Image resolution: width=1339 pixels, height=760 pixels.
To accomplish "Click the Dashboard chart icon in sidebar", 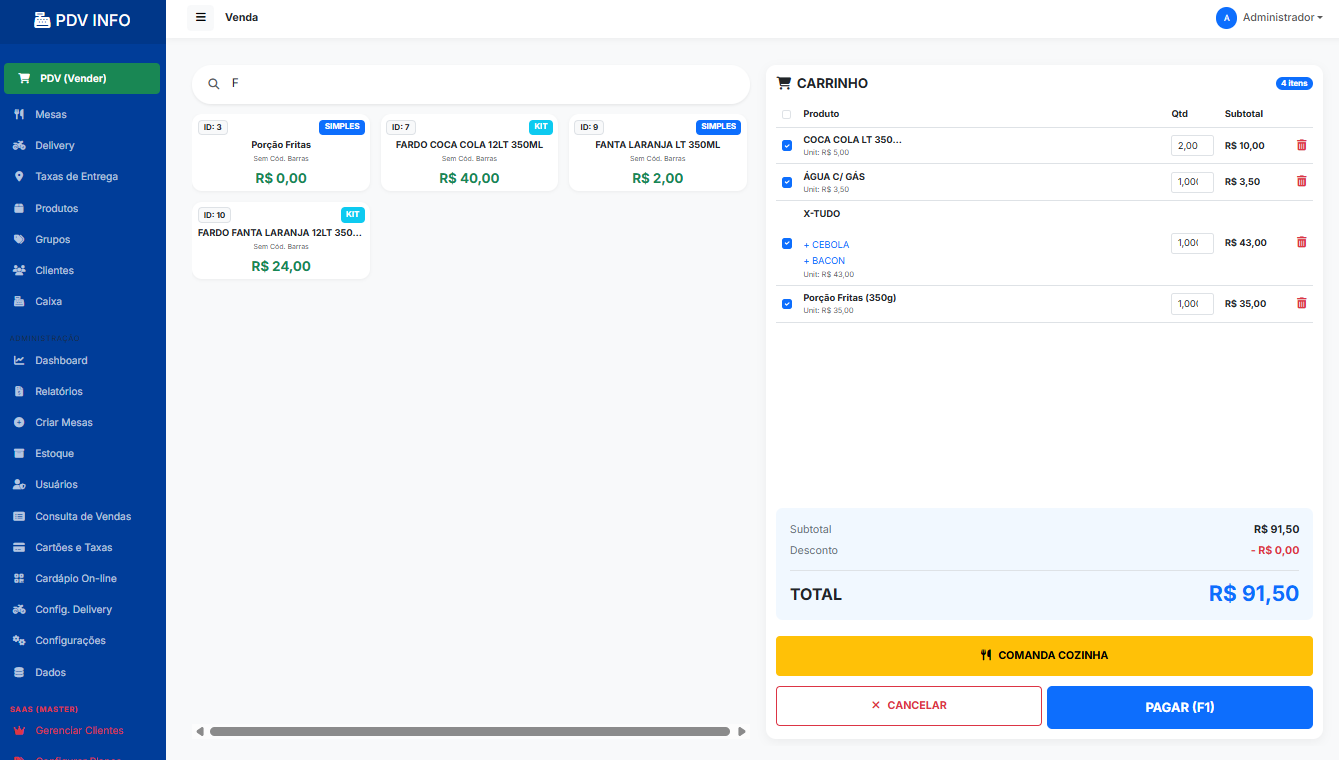I will pos(19,360).
